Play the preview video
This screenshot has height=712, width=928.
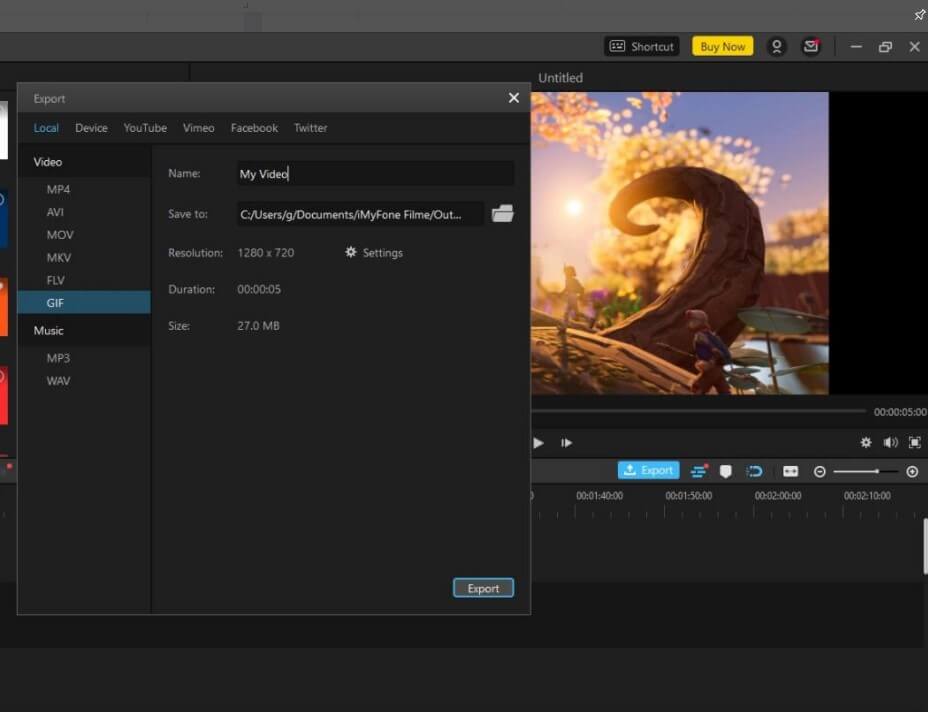[x=538, y=443]
